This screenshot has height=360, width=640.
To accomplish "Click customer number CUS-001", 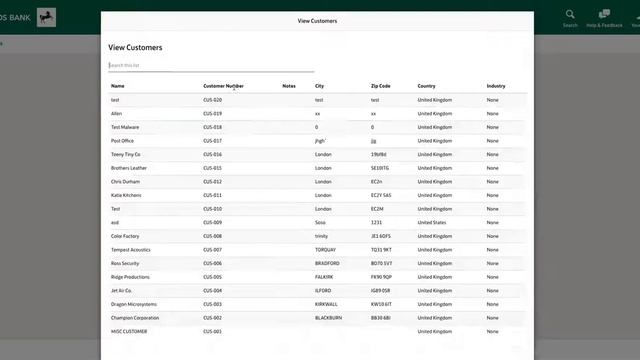I will pyautogui.click(x=213, y=331).
